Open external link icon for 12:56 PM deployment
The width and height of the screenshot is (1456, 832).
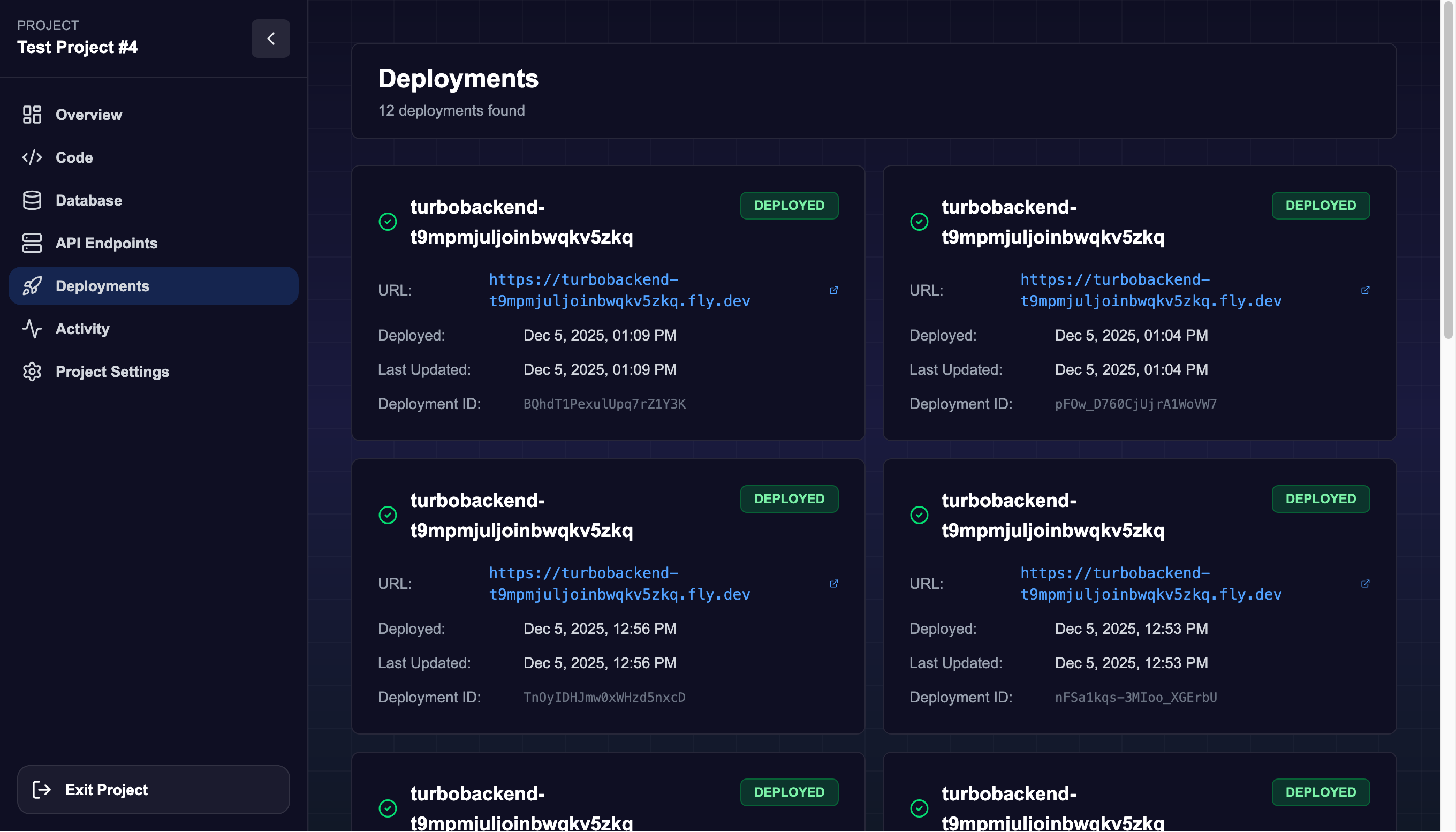point(833,584)
